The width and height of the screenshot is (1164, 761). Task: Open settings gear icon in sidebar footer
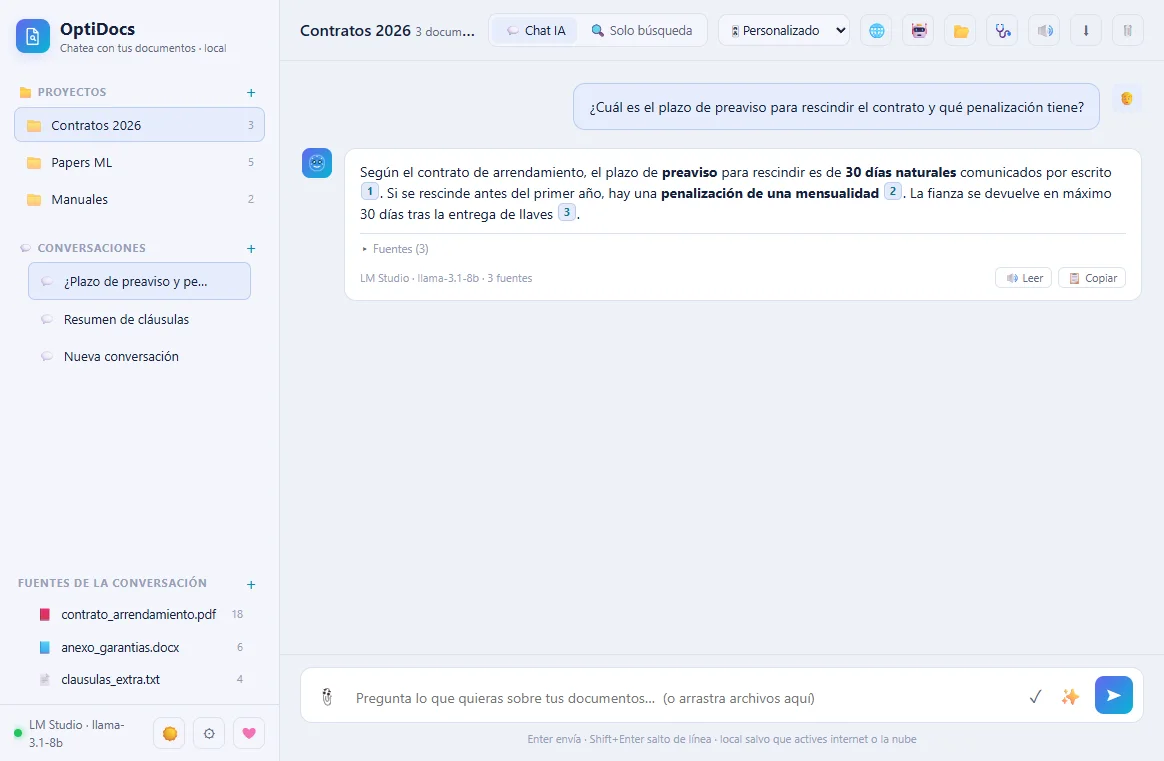point(209,734)
